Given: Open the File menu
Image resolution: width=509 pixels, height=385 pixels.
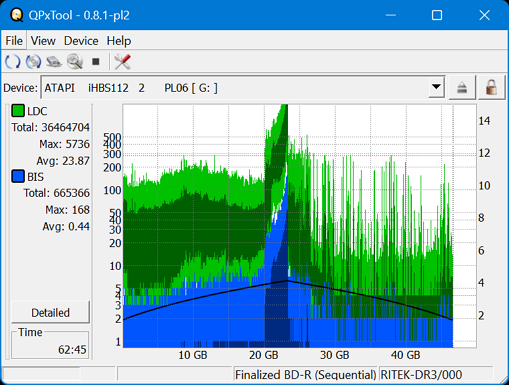Looking at the screenshot, I should [14, 41].
